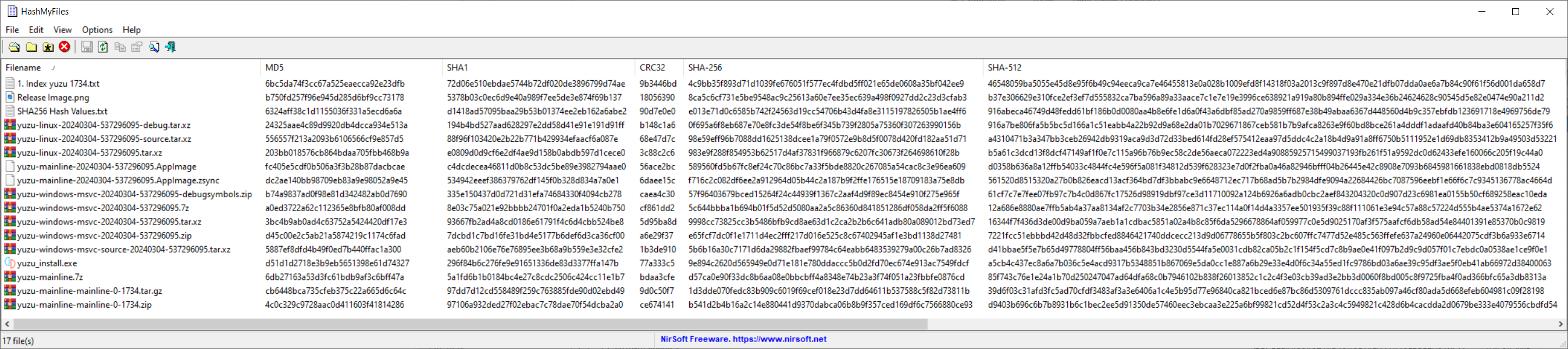1568x349 pixels.
Task: Click archive icon of yuzu-windows-msvc-source tar.xz
Action: point(10,249)
